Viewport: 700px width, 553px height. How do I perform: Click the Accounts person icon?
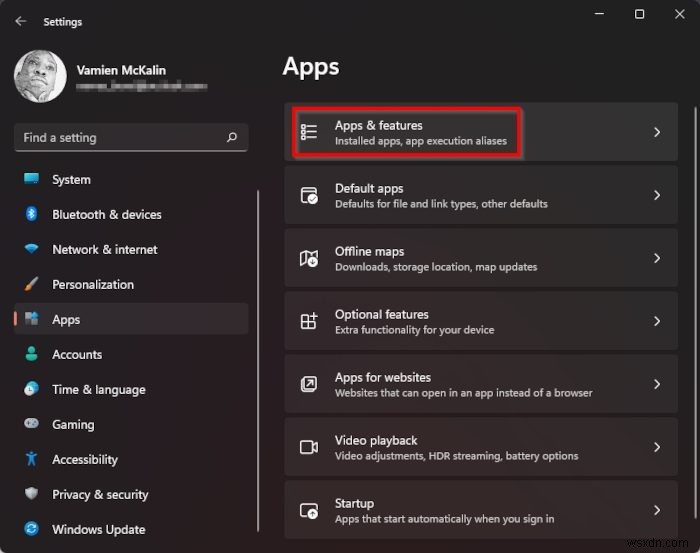pyautogui.click(x=31, y=353)
